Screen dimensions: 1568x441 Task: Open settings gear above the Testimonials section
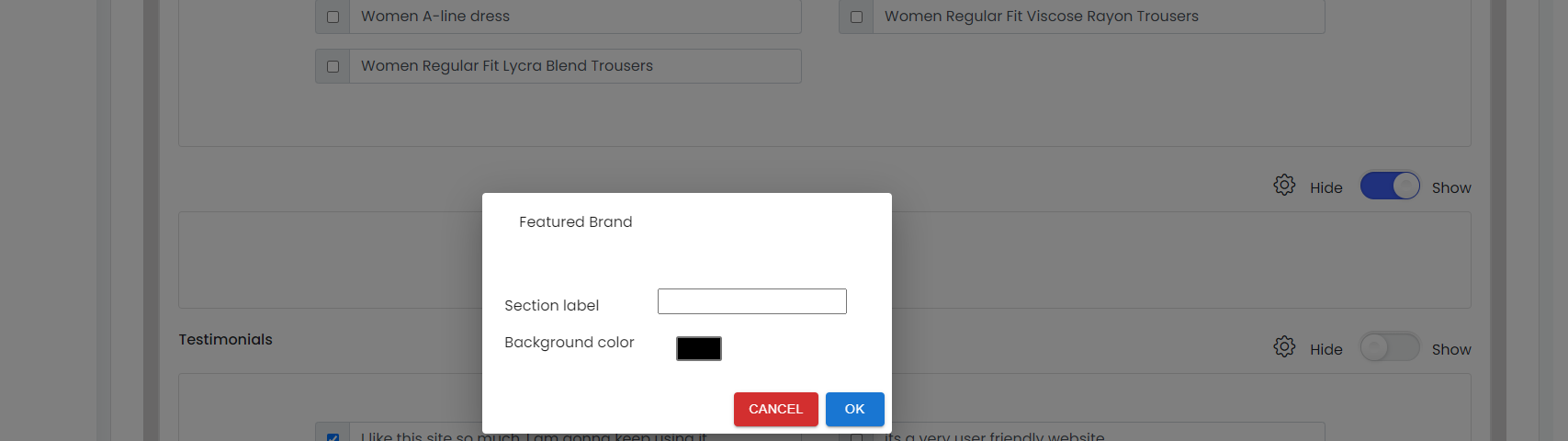pyautogui.click(x=1284, y=185)
